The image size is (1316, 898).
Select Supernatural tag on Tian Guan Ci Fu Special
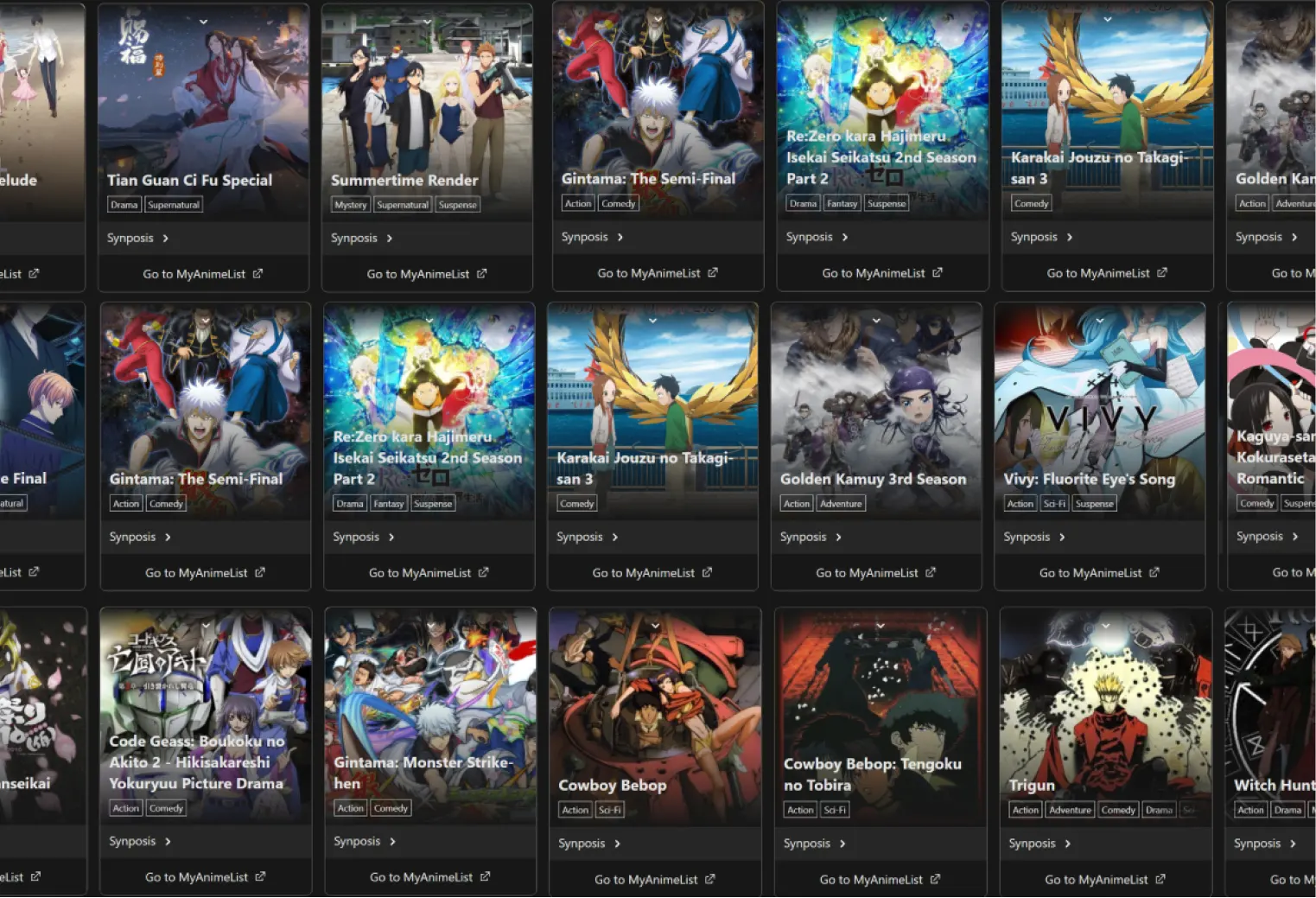[x=174, y=205]
